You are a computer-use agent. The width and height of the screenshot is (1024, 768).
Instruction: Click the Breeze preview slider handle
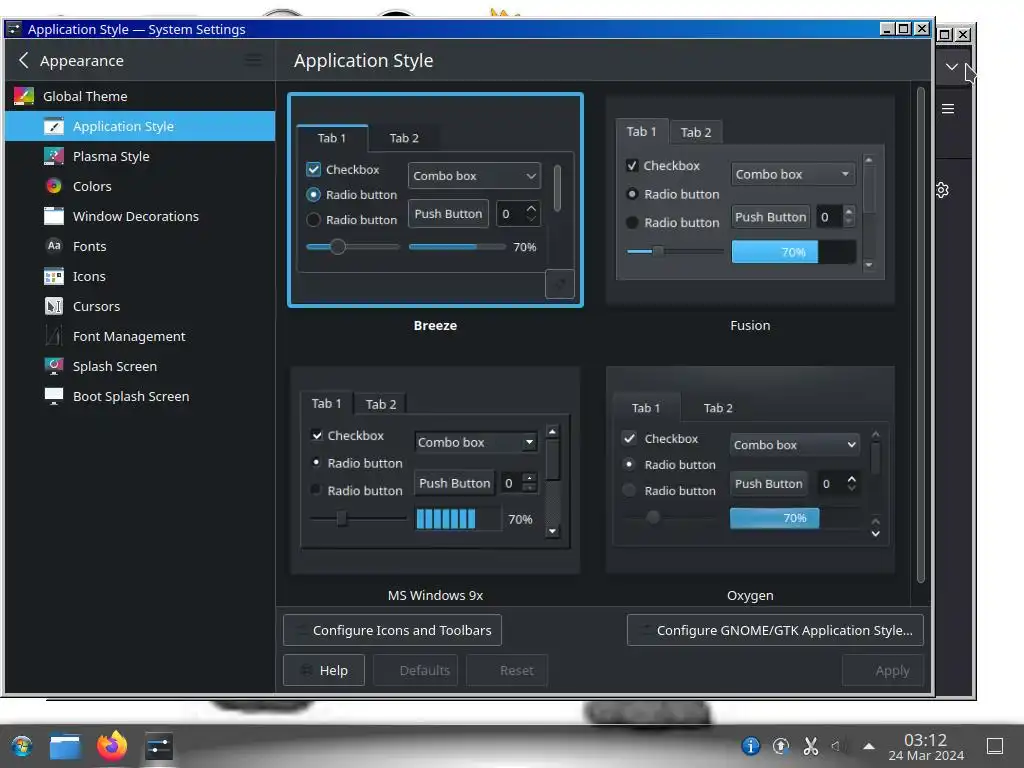tap(338, 247)
